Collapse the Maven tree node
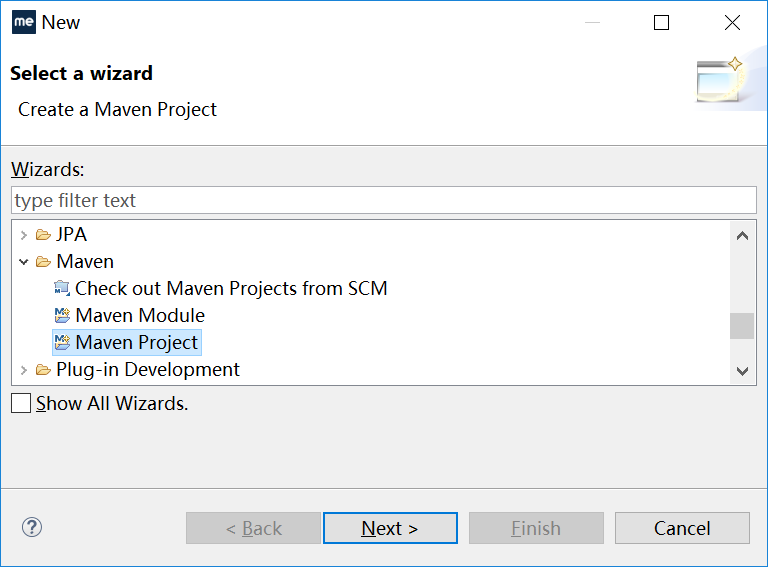The image size is (768, 567). (24, 262)
